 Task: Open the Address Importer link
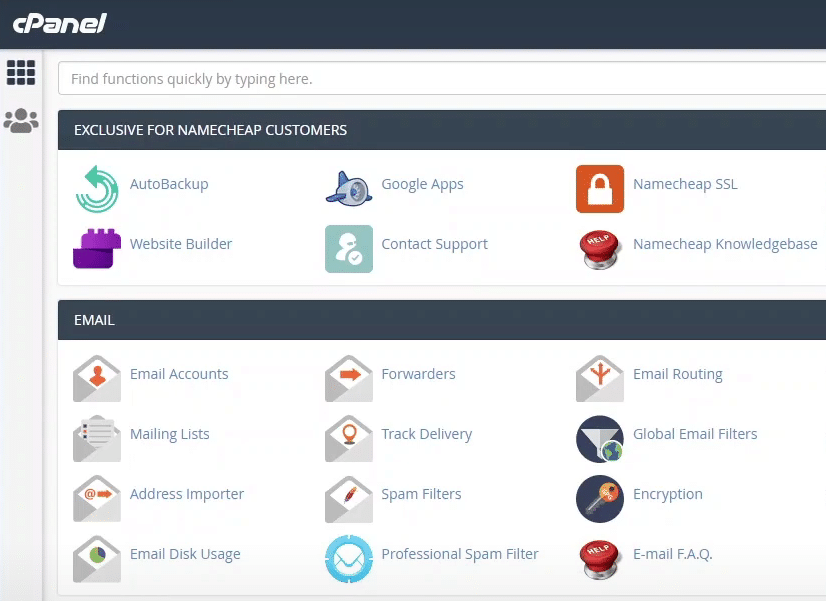187,494
